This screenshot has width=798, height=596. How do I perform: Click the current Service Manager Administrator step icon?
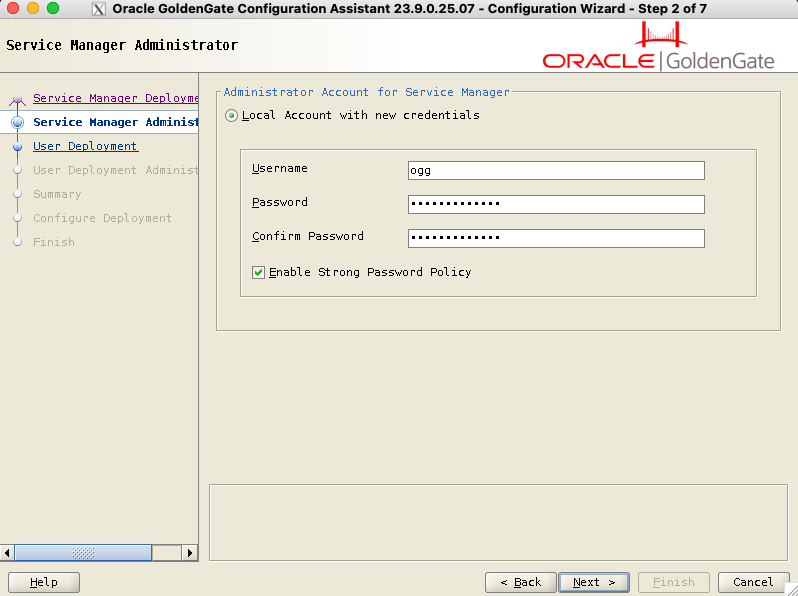[x=17, y=122]
